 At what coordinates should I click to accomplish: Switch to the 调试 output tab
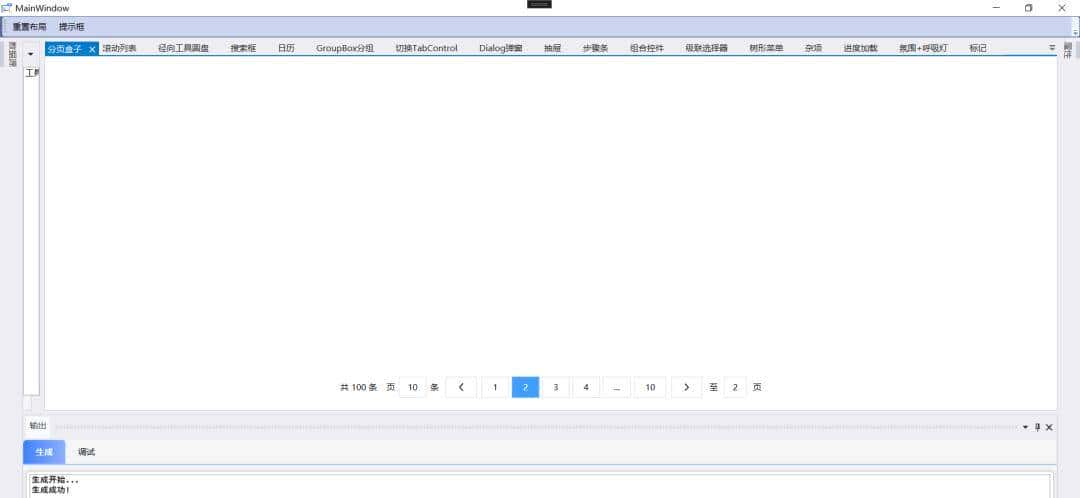click(87, 452)
